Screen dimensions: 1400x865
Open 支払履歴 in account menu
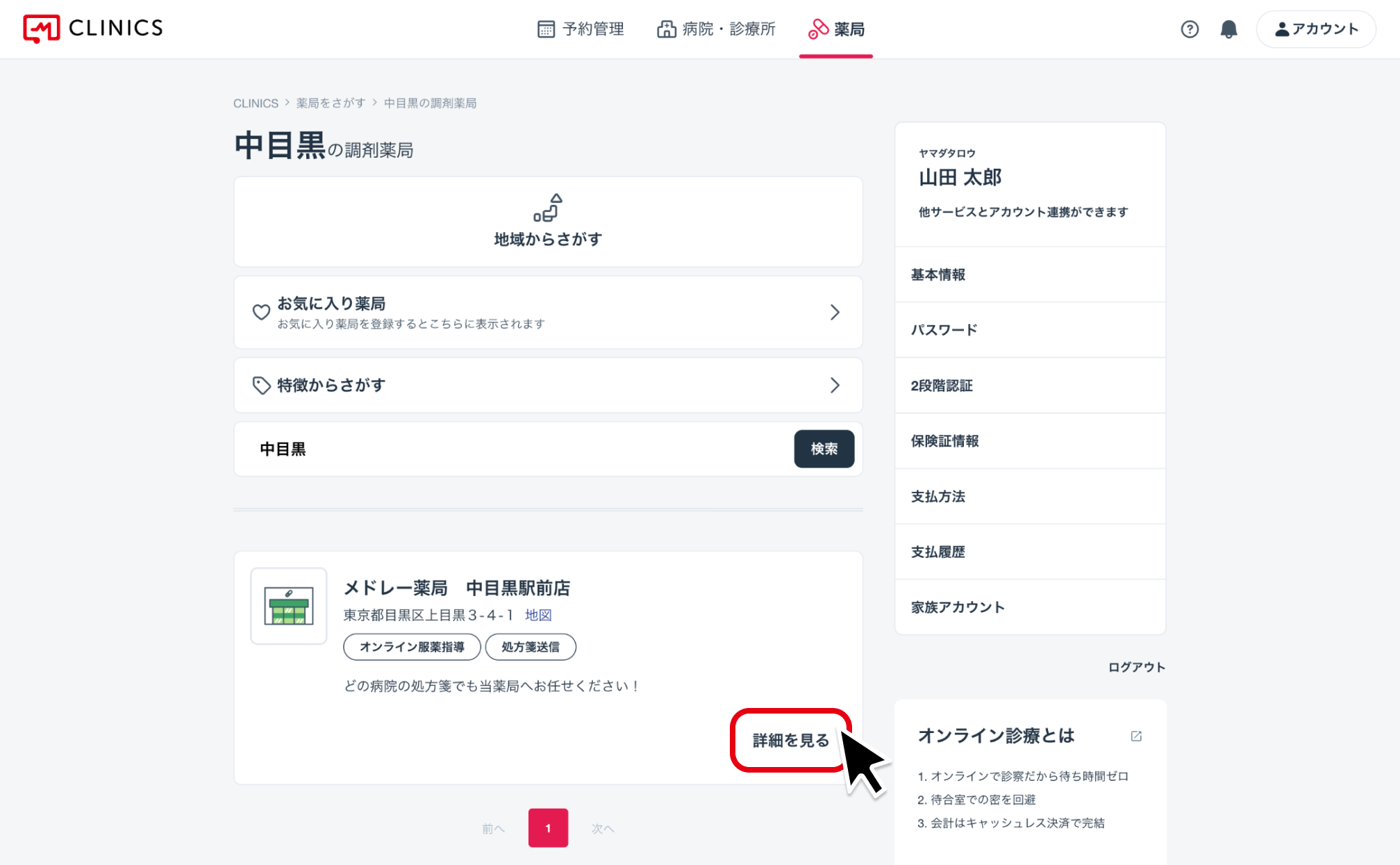[1031, 552]
